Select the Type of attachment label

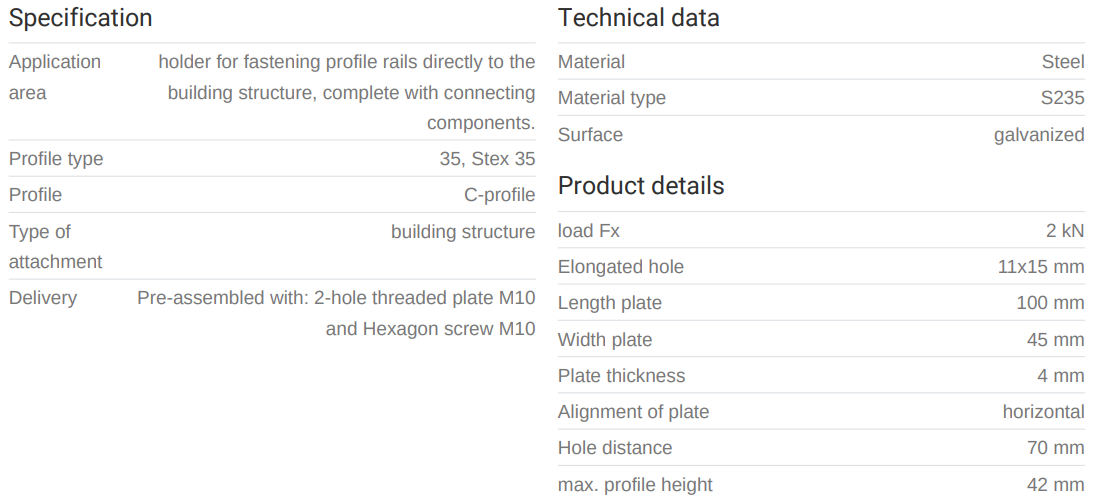tap(55, 246)
